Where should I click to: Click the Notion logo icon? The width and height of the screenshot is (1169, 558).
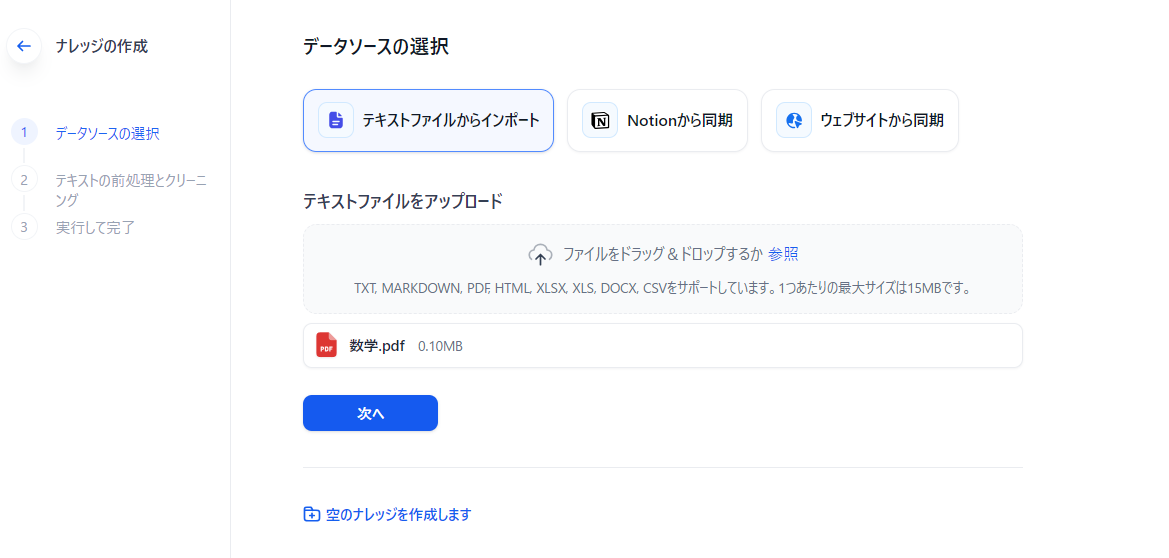600,120
